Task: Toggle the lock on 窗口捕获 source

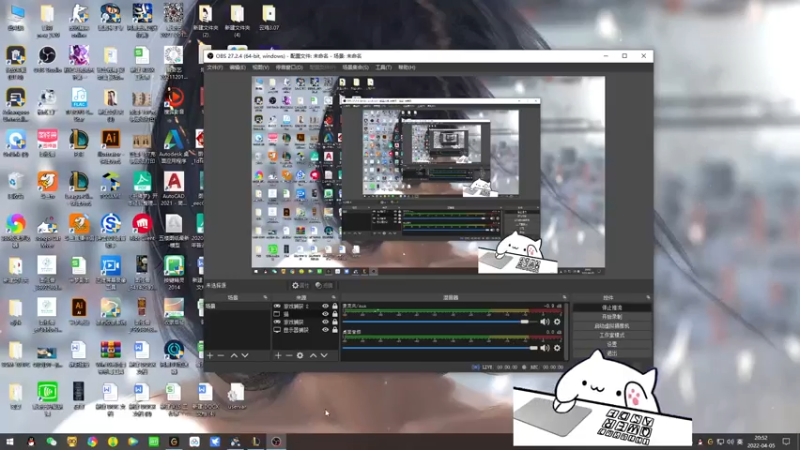Action: (x=335, y=322)
